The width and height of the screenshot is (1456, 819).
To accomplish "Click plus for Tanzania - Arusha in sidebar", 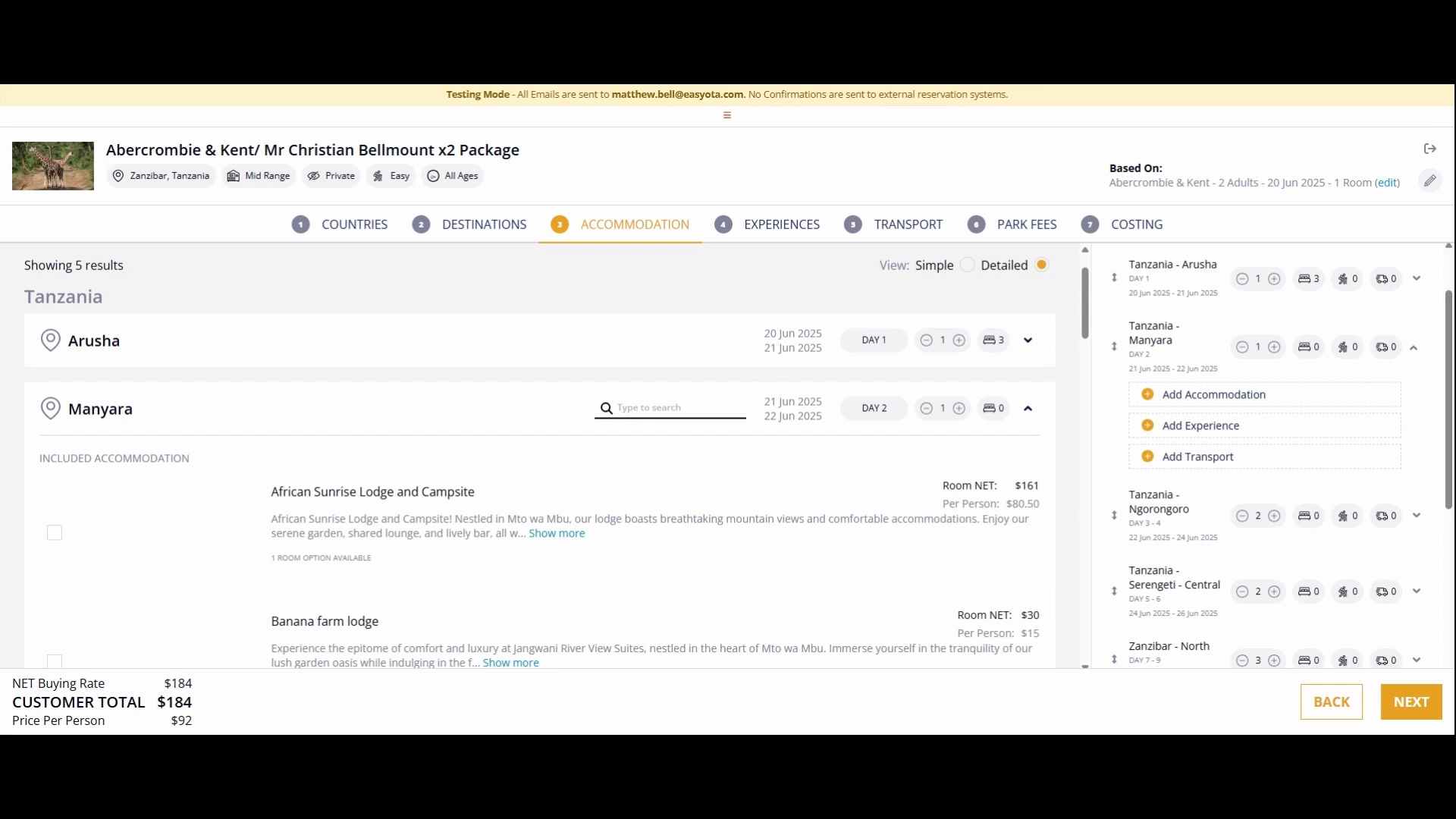I will click(1275, 279).
